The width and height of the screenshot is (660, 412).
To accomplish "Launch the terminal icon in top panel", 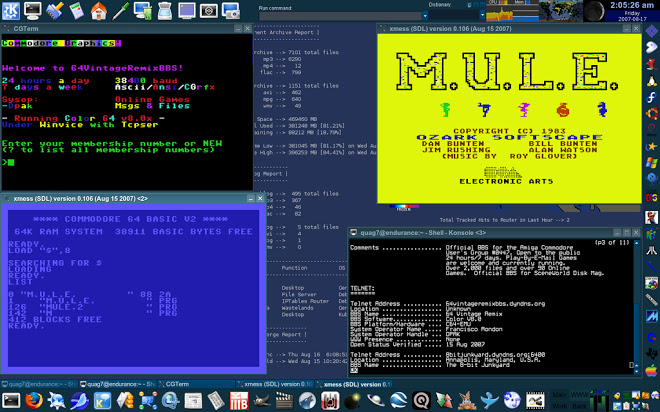I will 32,11.
